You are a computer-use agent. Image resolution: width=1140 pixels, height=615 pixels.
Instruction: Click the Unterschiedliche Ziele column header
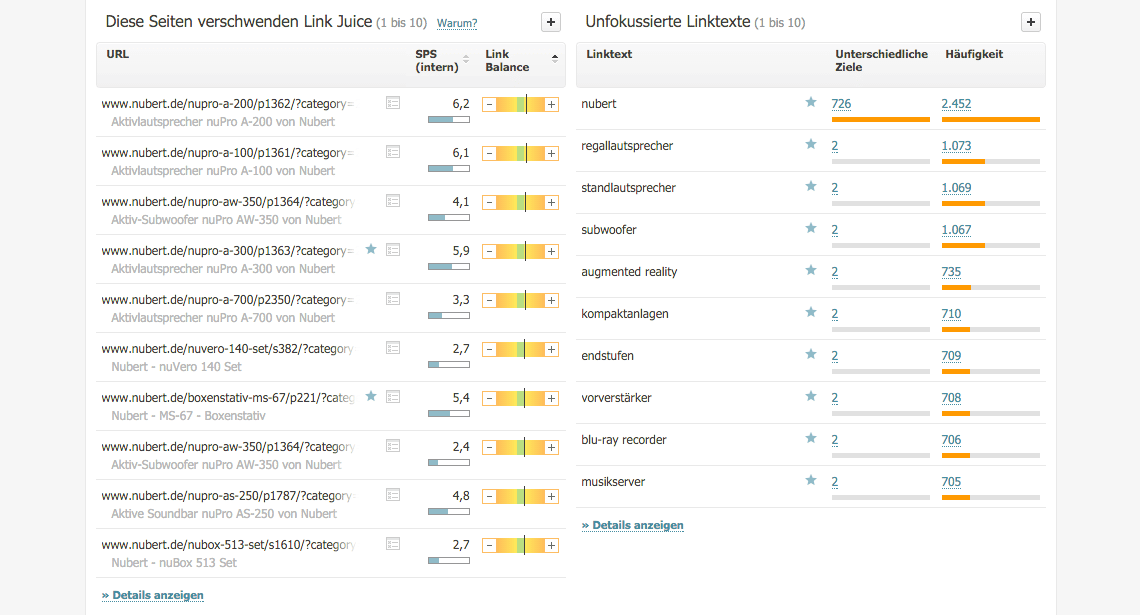pyautogui.click(x=881, y=61)
